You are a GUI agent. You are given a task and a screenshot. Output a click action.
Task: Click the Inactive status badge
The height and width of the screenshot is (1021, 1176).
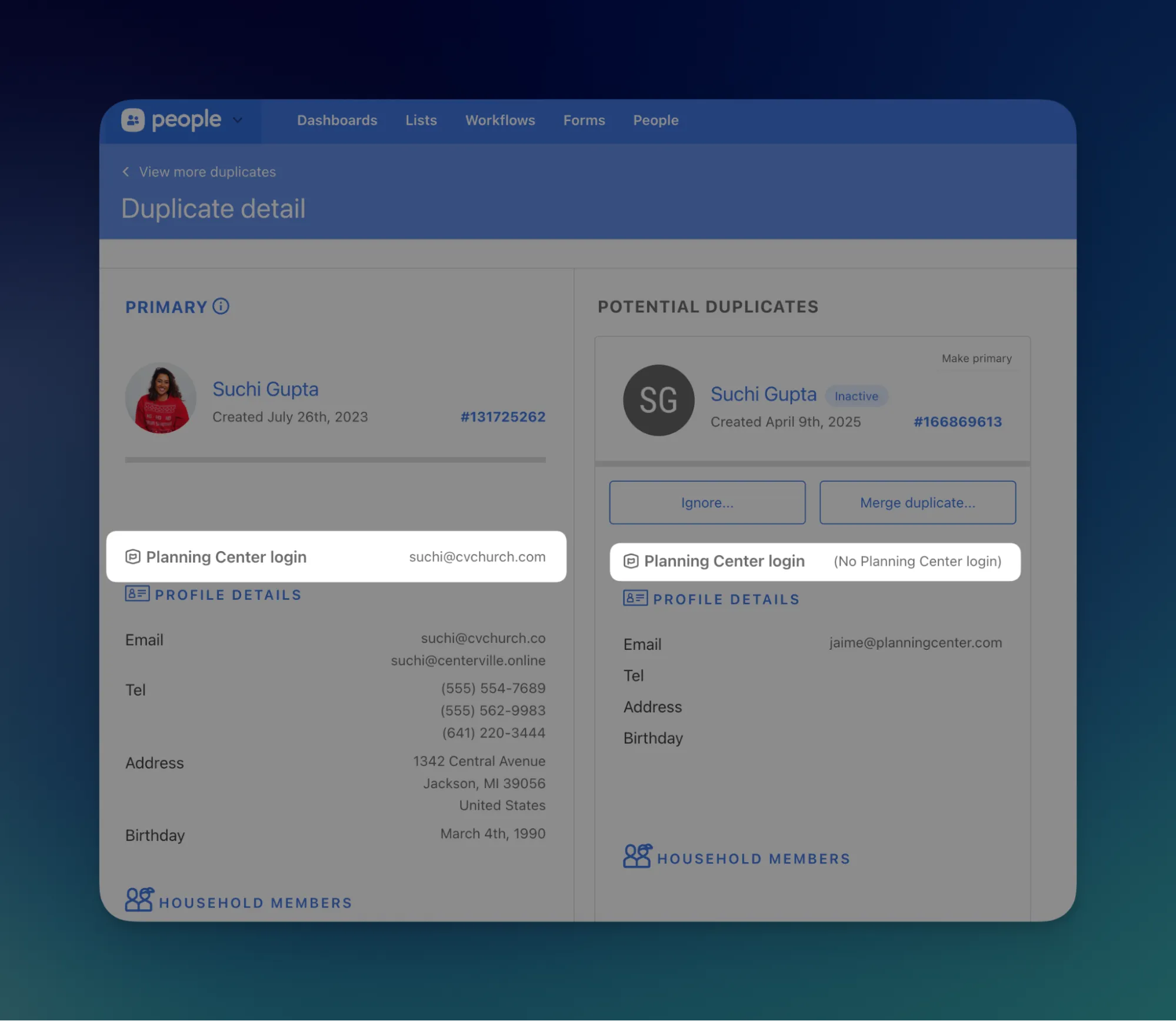coord(856,396)
